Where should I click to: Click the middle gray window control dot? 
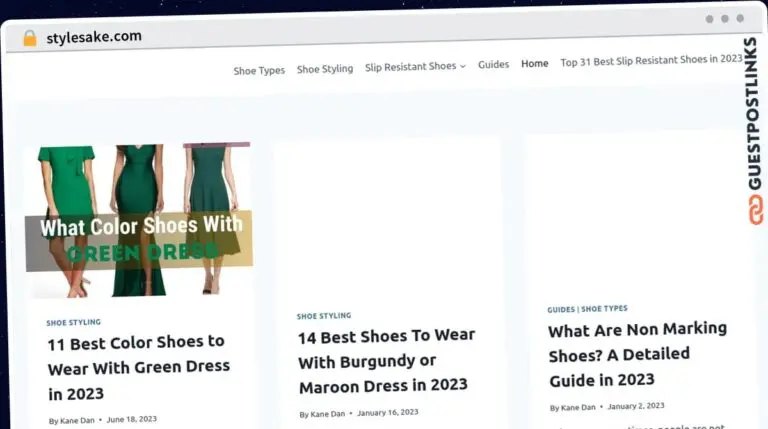point(725,19)
